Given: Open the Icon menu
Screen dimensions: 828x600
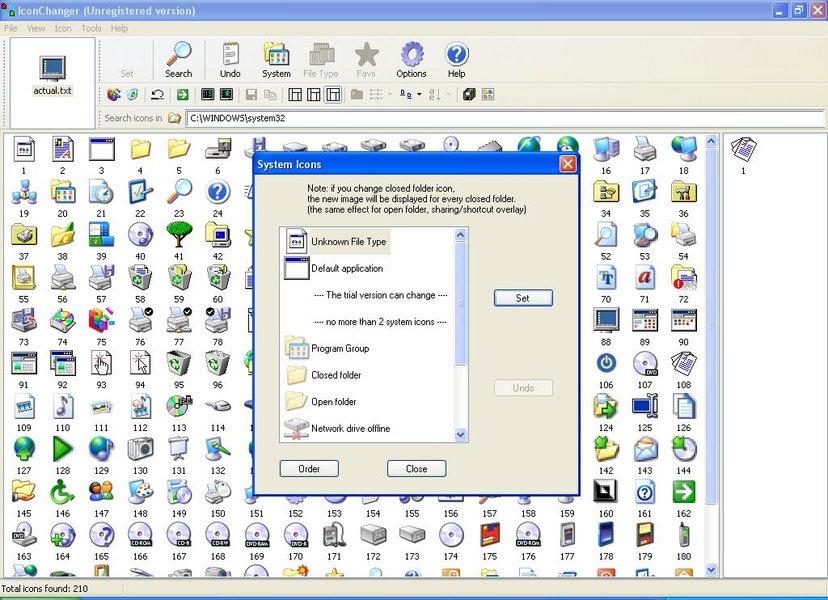Looking at the screenshot, I should (x=63, y=28).
